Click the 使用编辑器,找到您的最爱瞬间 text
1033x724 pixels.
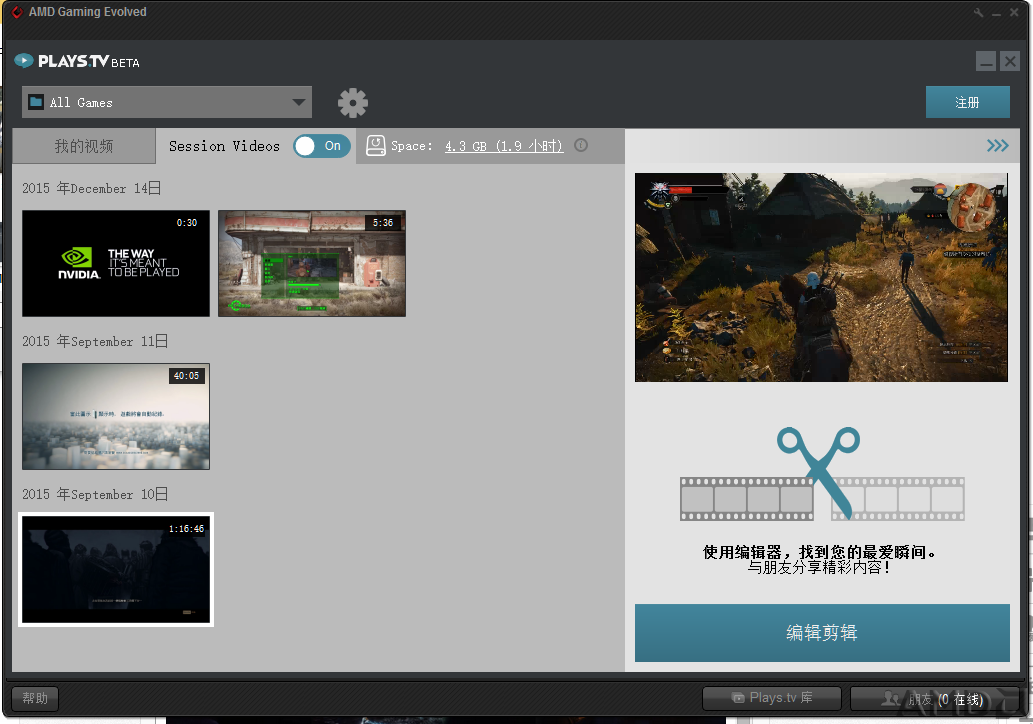pyautogui.click(x=820, y=552)
